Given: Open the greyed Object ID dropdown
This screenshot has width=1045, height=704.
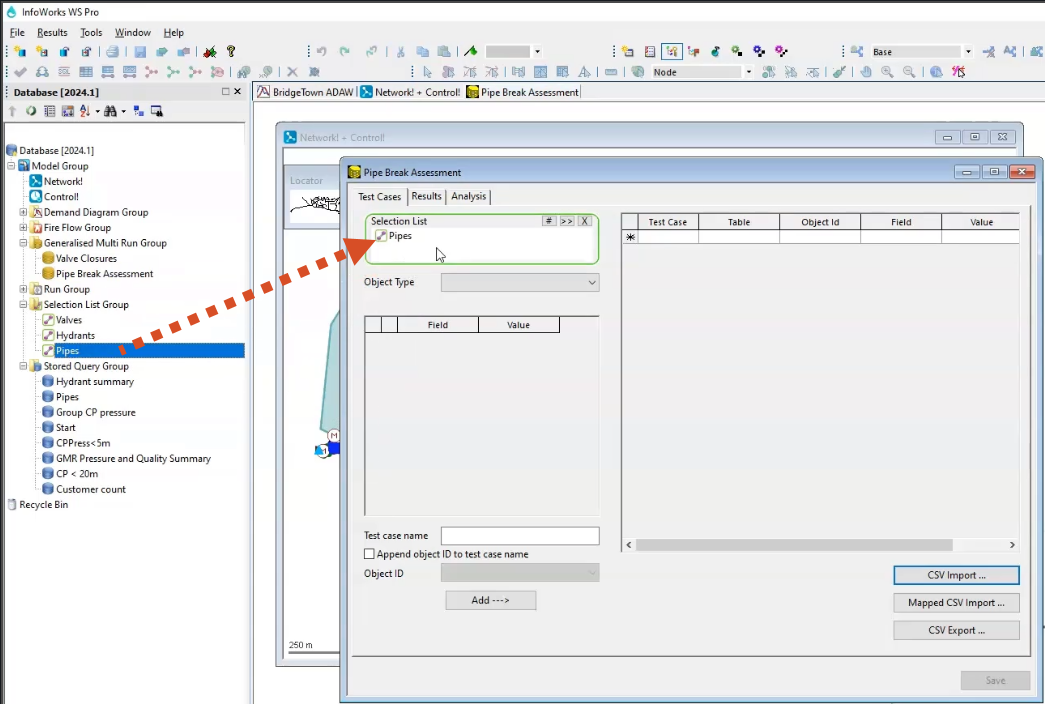Looking at the screenshot, I should pyautogui.click(x=520, y=573).
